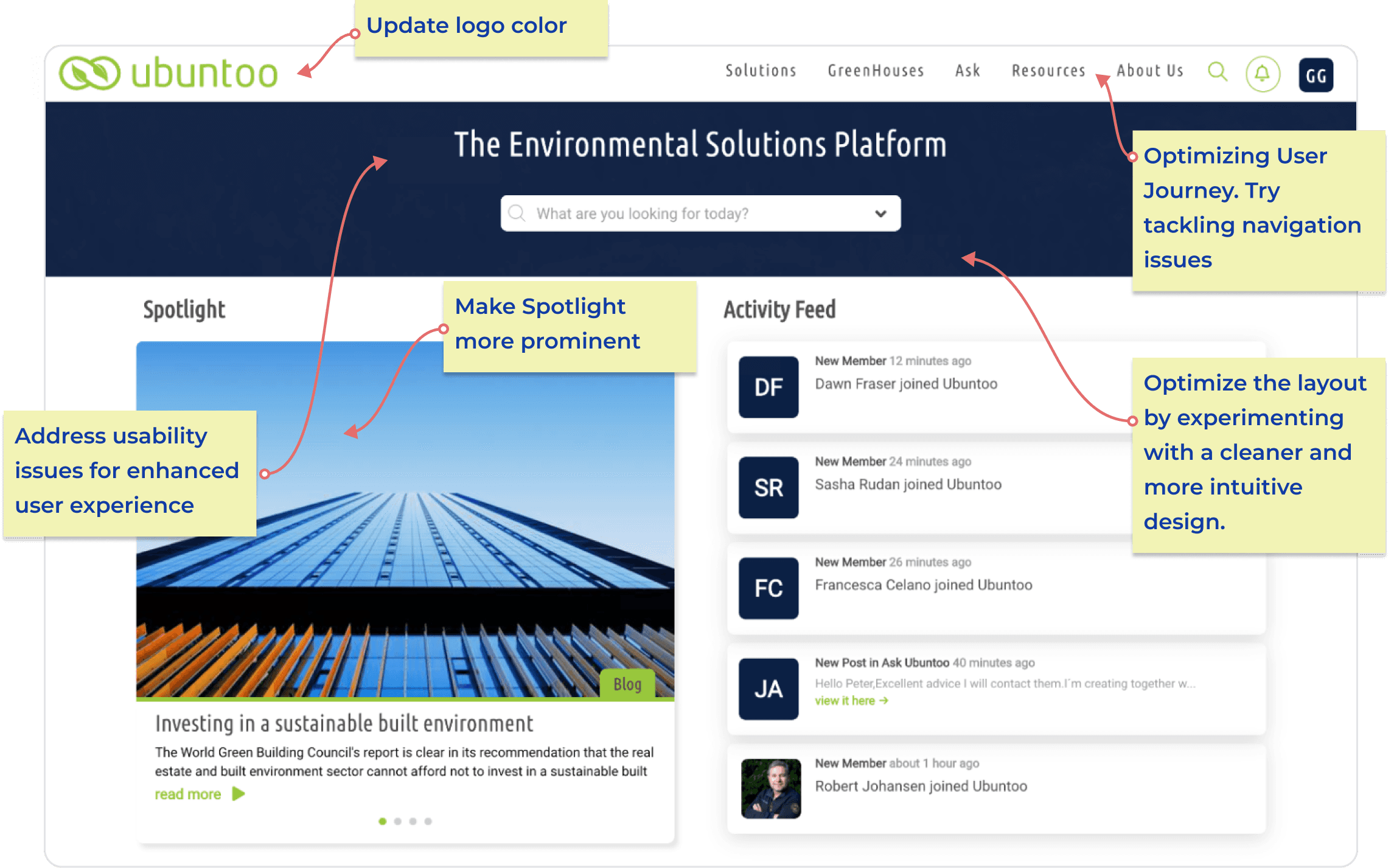Click Robert Johansen's profile photo
The height and width of the screenshot is (868, 1394).
coord(771,788)
